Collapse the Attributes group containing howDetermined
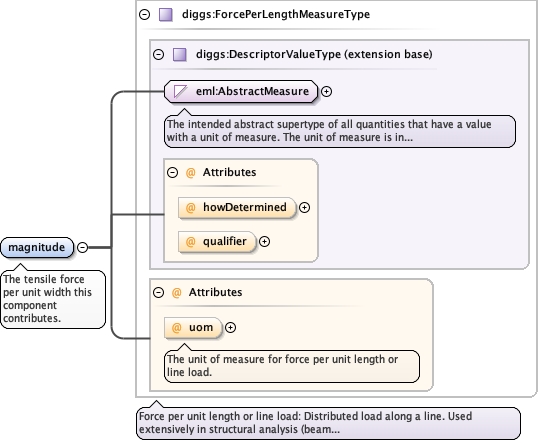Viewport: 539px width, 443px height. 172,172
